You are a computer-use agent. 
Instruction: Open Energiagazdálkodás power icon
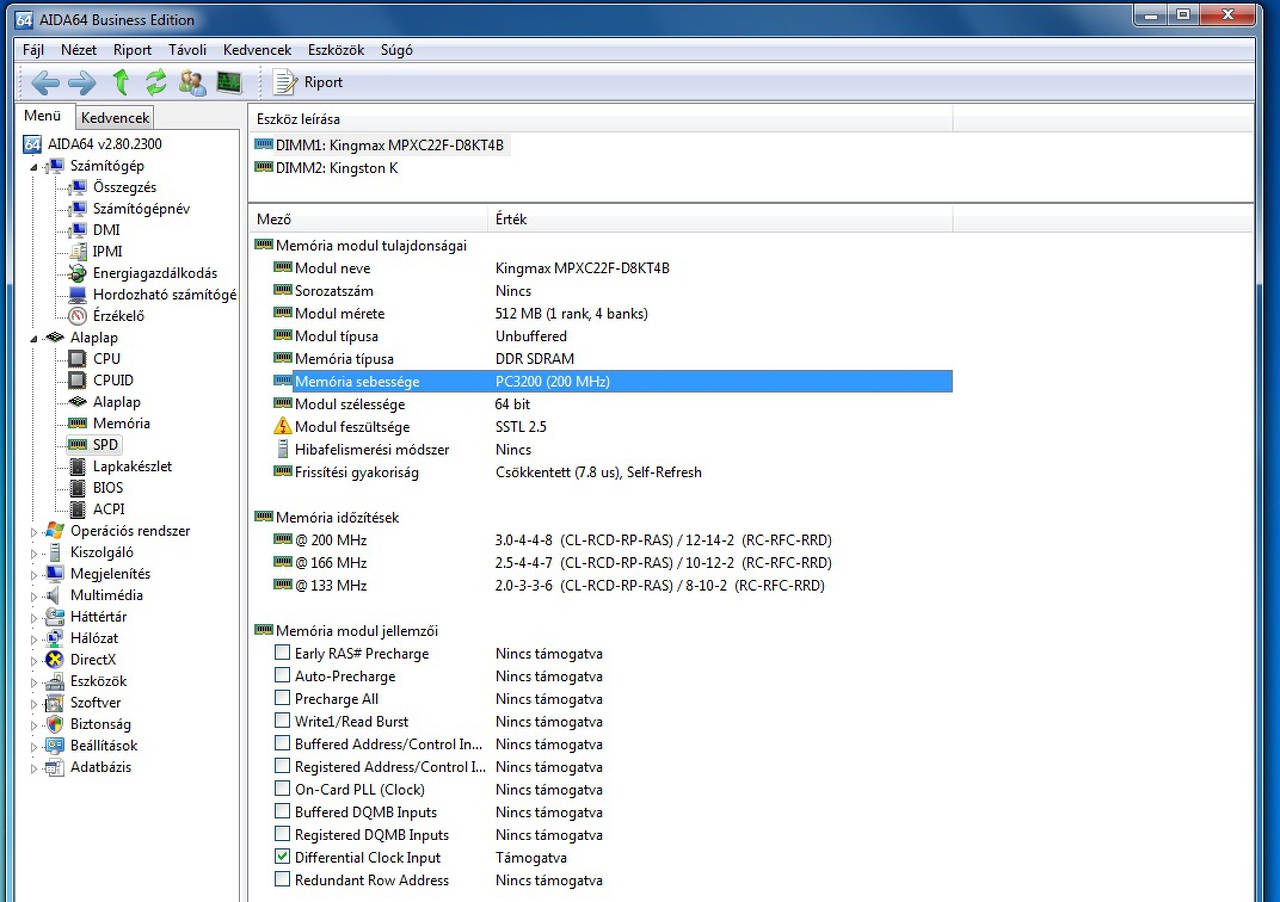pos(78,273)
